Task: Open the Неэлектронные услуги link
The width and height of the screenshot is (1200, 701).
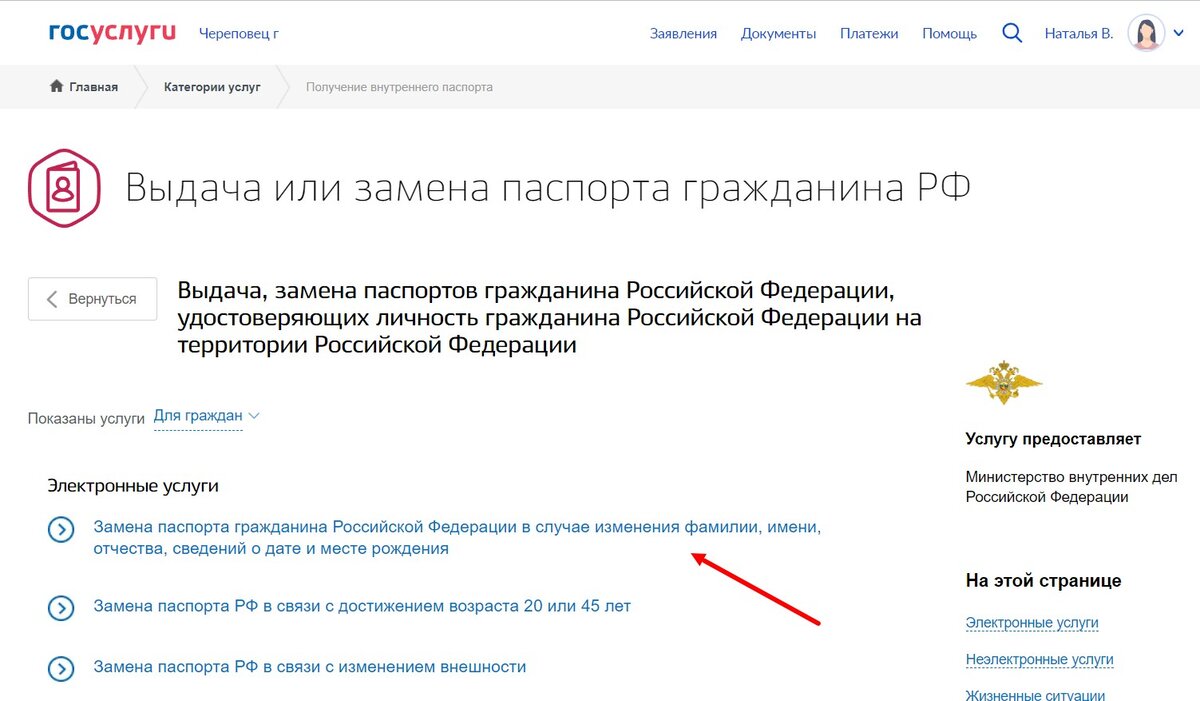Action: [1040, 659]
